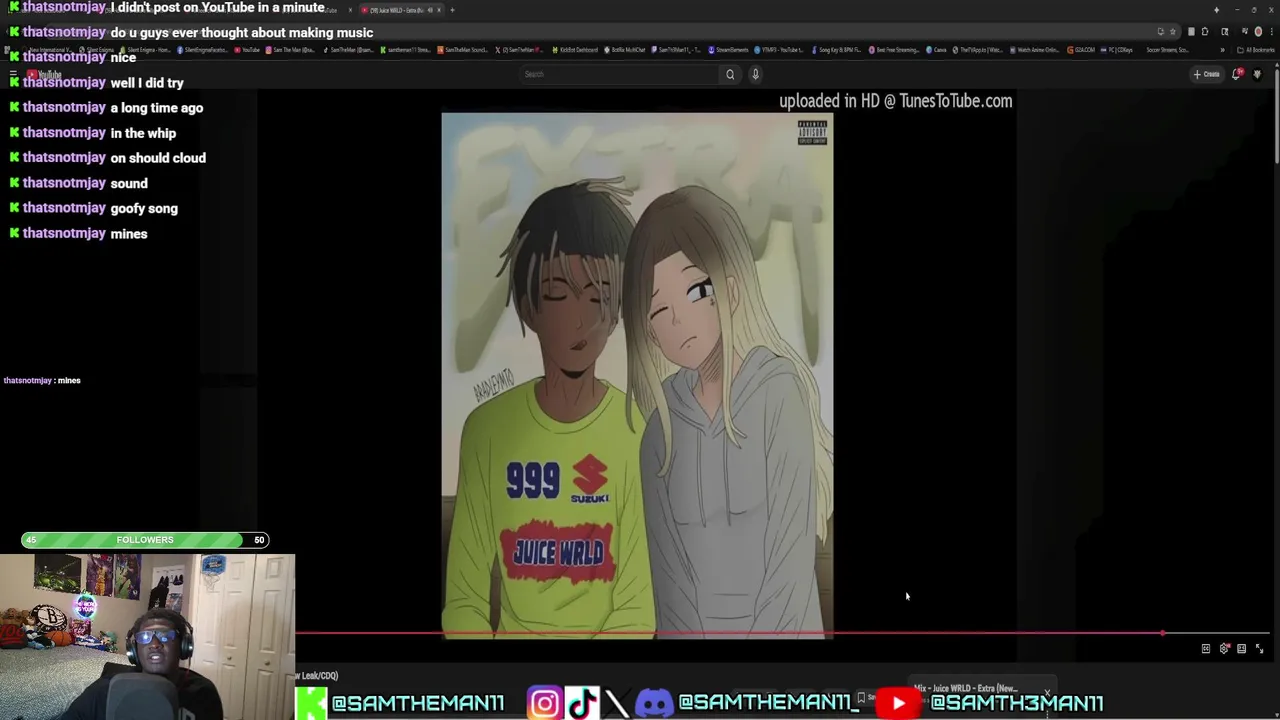
Task: Switch the player to theater mode
Action: click(x=1242, y=649)
